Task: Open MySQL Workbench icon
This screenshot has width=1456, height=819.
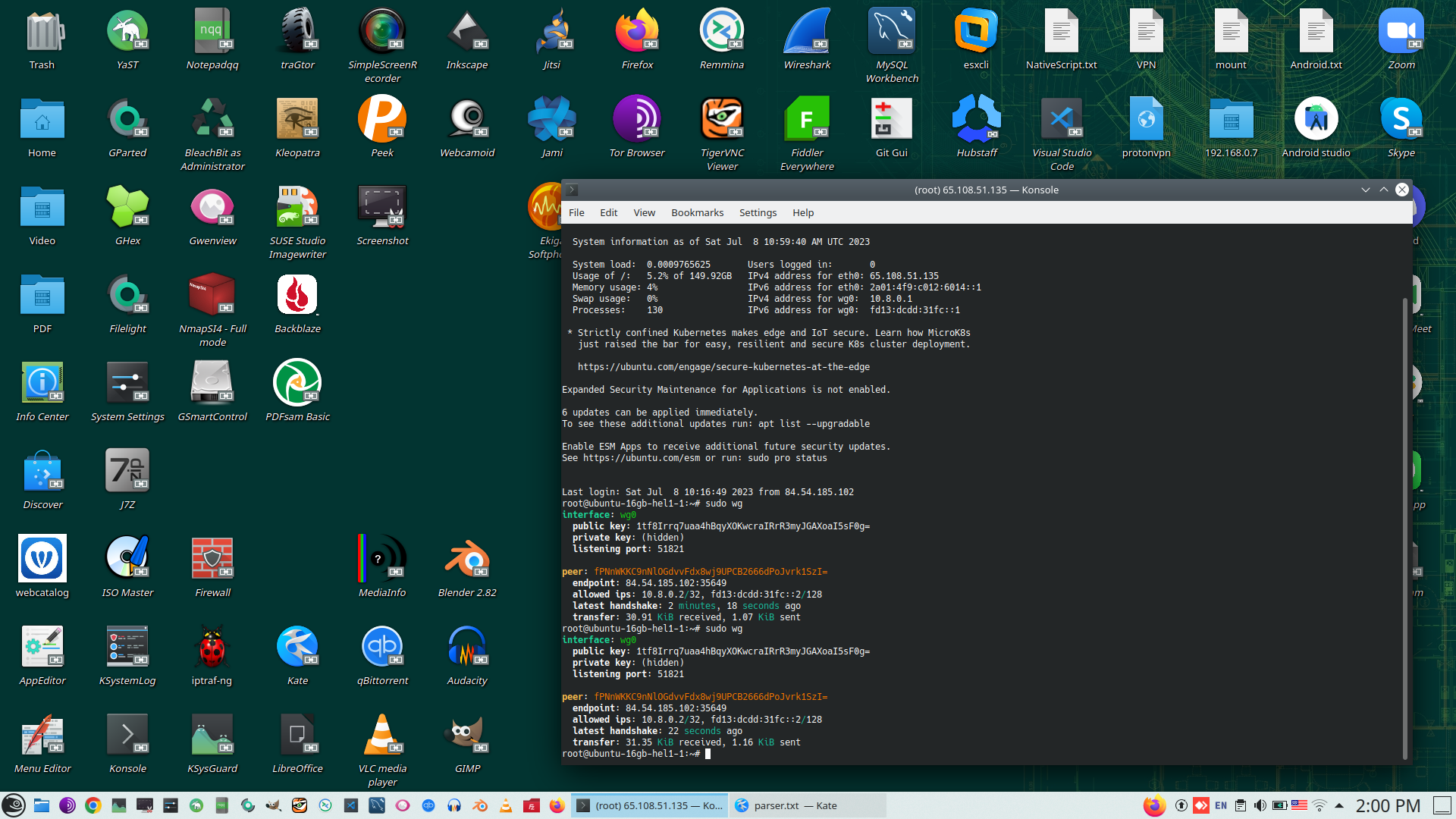Action: 892,32
